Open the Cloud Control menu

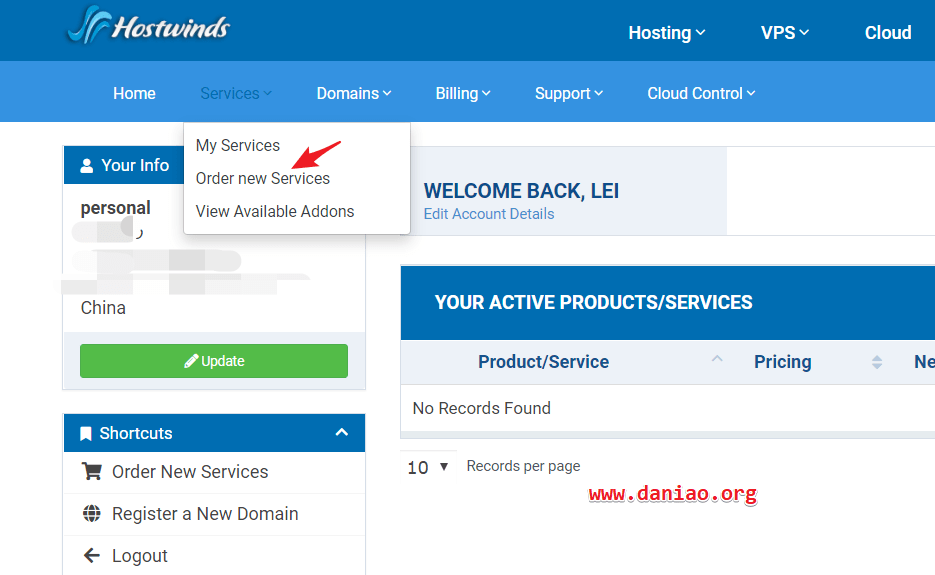click(700, 93)
